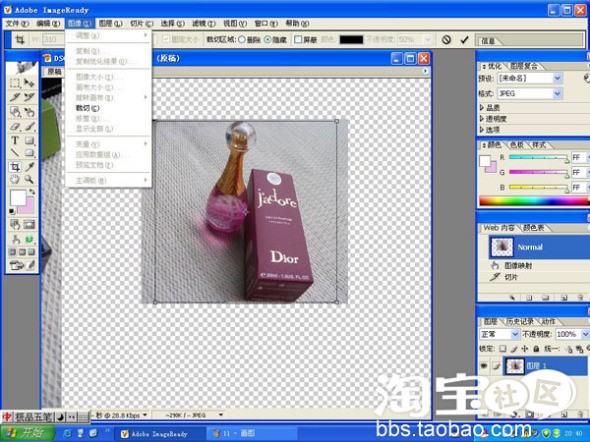This screenshot has height=442, width=590.
Task: Enable the 屏蔽 shield checkbox
Action: pyautogui.click(x=298, y=39)
